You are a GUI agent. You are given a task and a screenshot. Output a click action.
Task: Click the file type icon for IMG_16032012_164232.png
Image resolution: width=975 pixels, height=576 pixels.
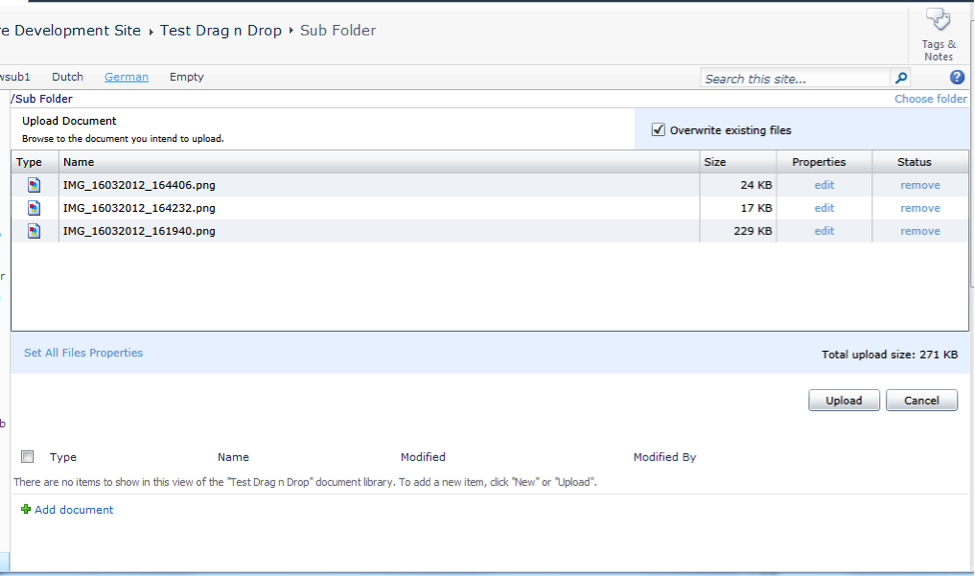click(x=31, y=207)
